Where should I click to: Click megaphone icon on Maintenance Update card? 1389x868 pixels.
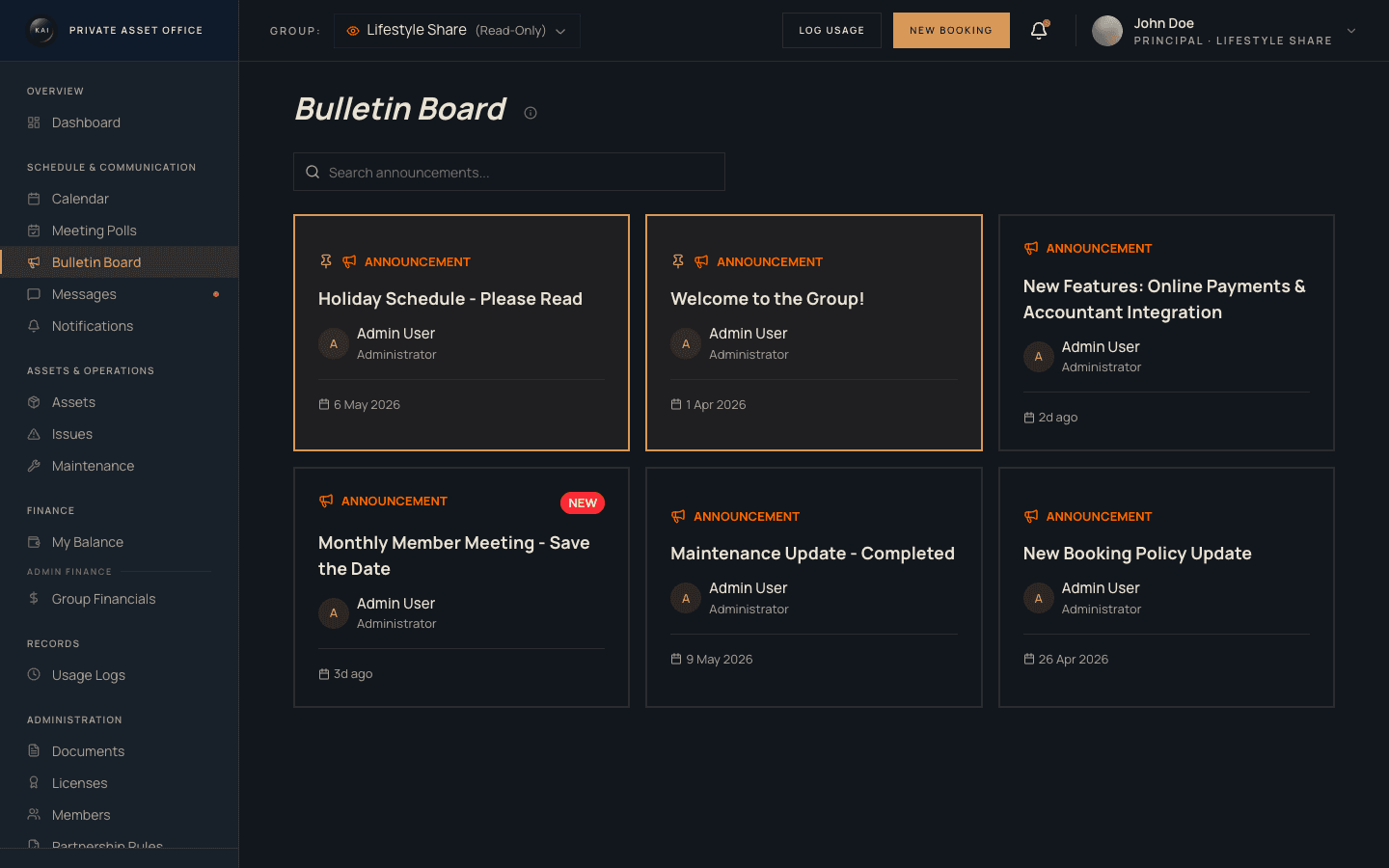point(678,516)
